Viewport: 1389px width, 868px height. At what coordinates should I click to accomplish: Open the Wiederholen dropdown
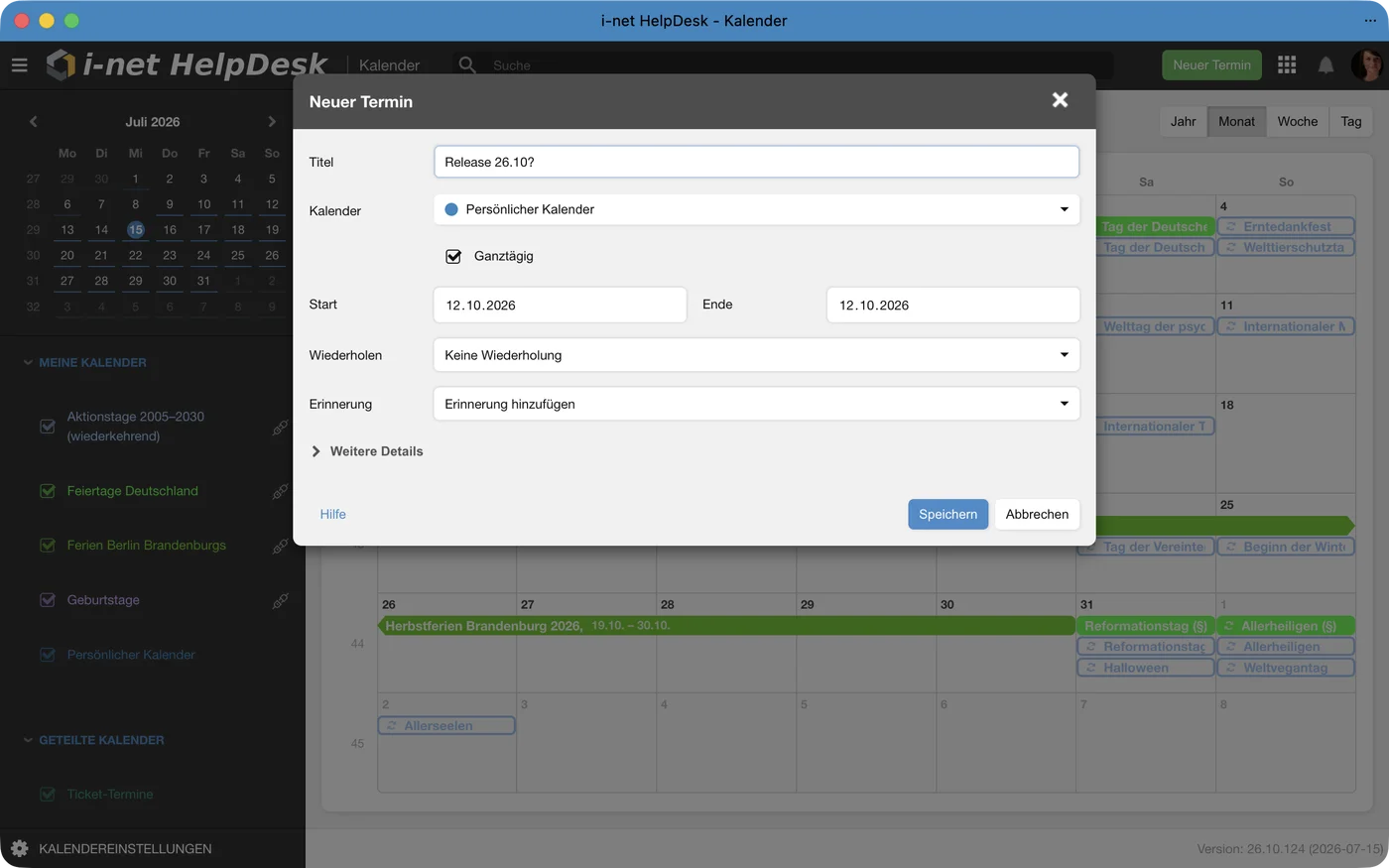[756, 355]
